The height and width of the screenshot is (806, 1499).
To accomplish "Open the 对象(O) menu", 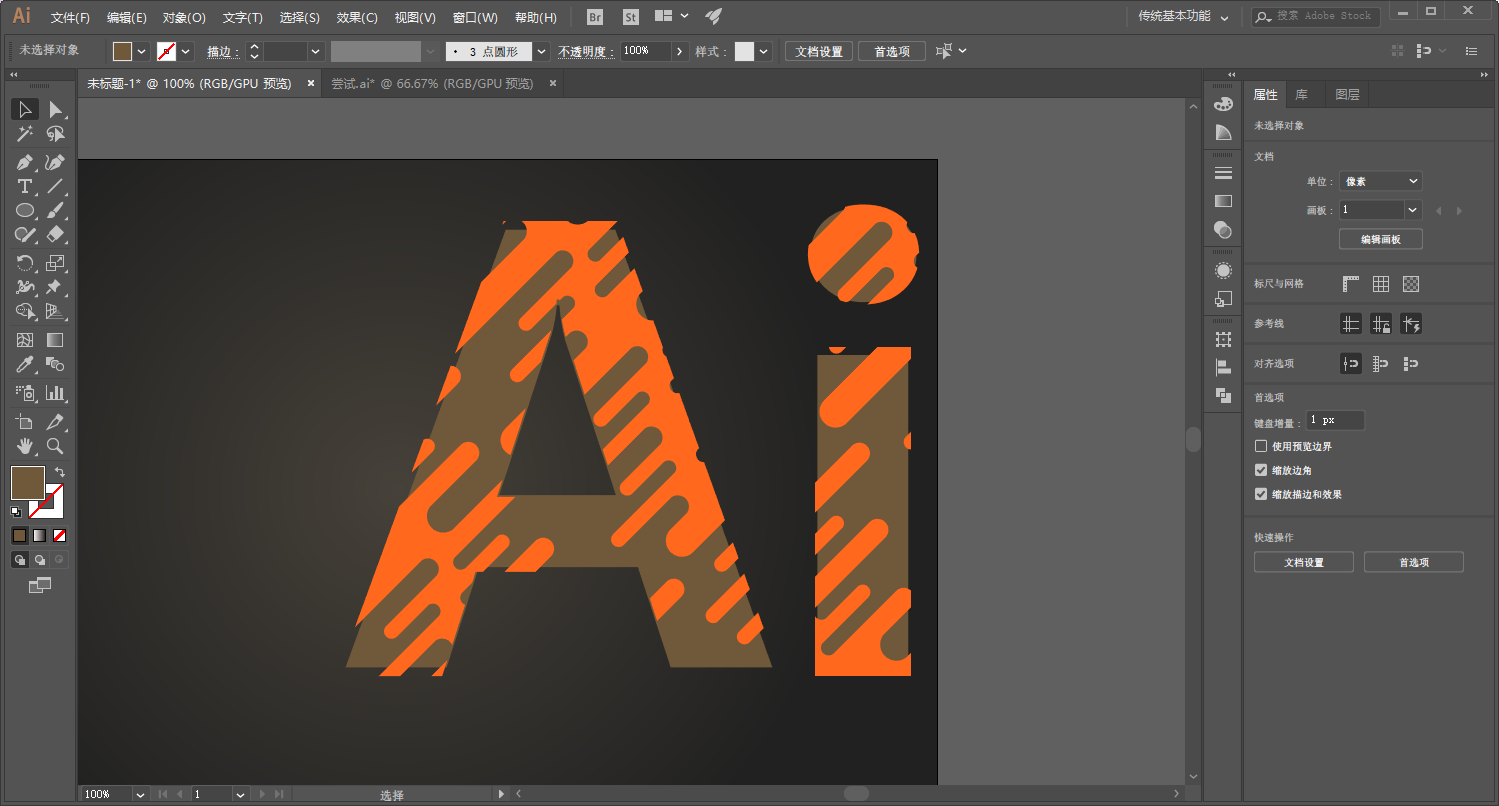I will coord(184,18).
